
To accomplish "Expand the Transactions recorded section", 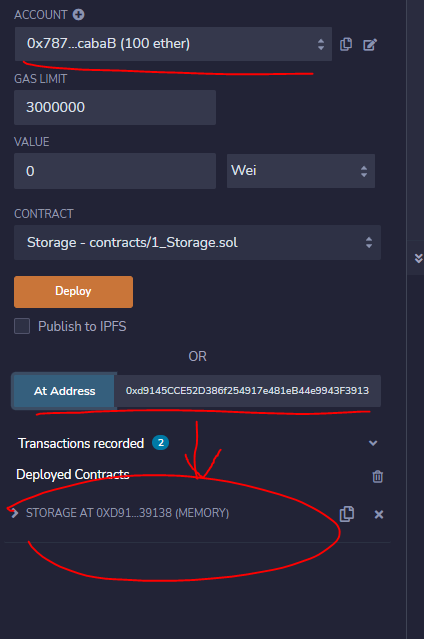I will point(373,443).
